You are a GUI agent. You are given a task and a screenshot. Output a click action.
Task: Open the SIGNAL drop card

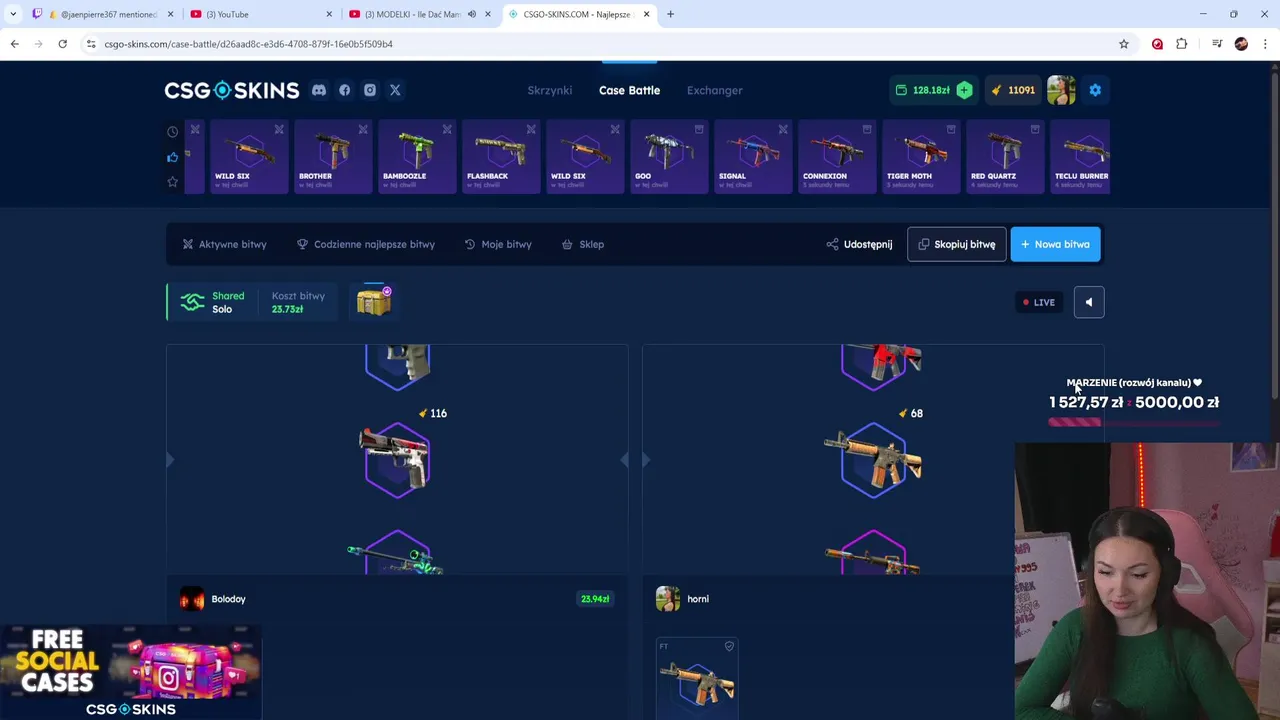click(x=753, y=157)
